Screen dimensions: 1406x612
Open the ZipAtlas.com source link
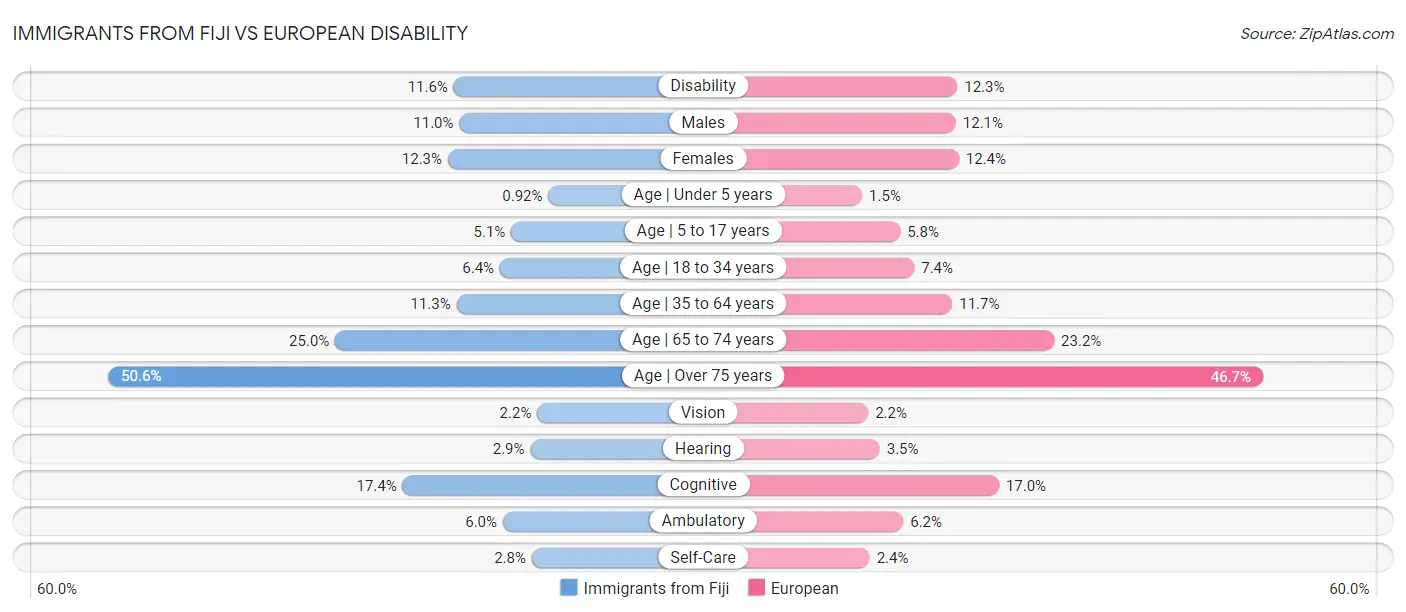point(1316,33)
